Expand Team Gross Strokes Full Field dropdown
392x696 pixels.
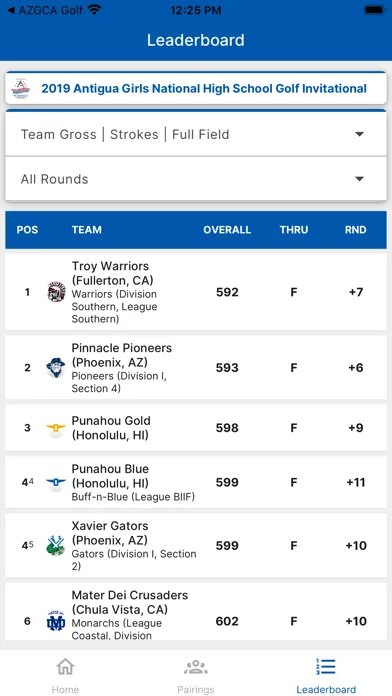196,134
